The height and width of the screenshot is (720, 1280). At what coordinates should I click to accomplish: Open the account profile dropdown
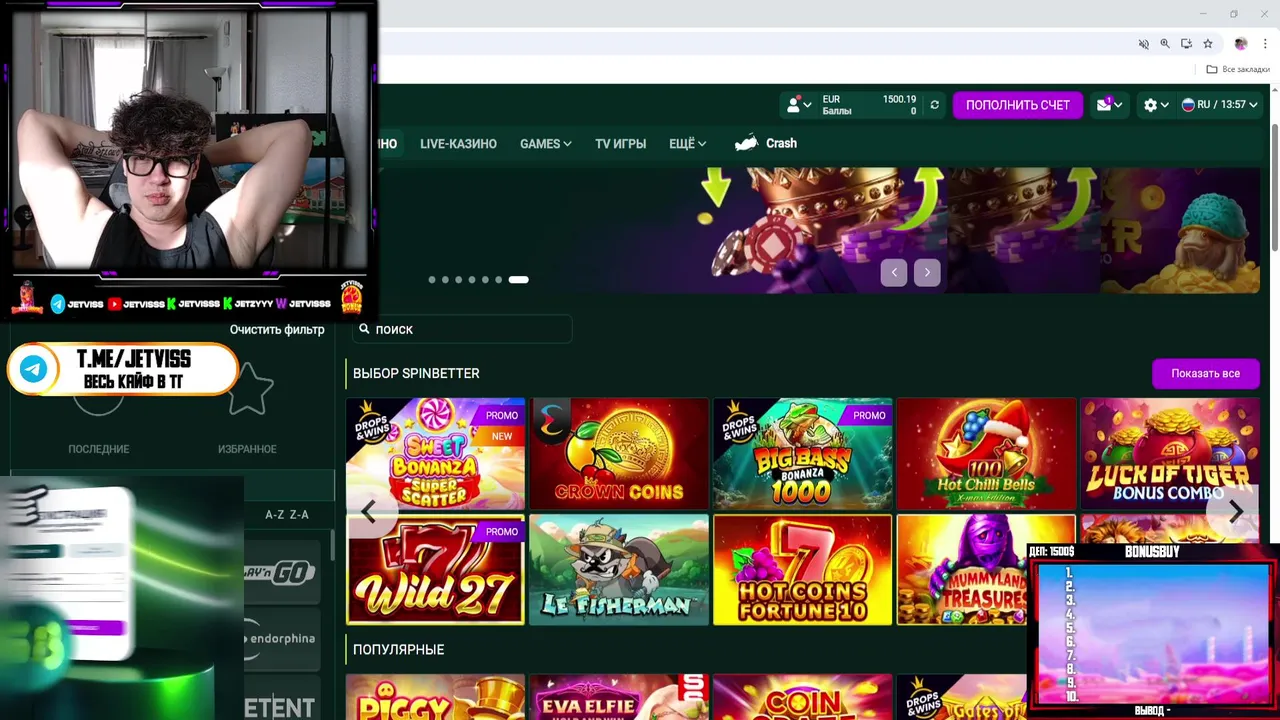pyautogui.click(x=799, y=105)
